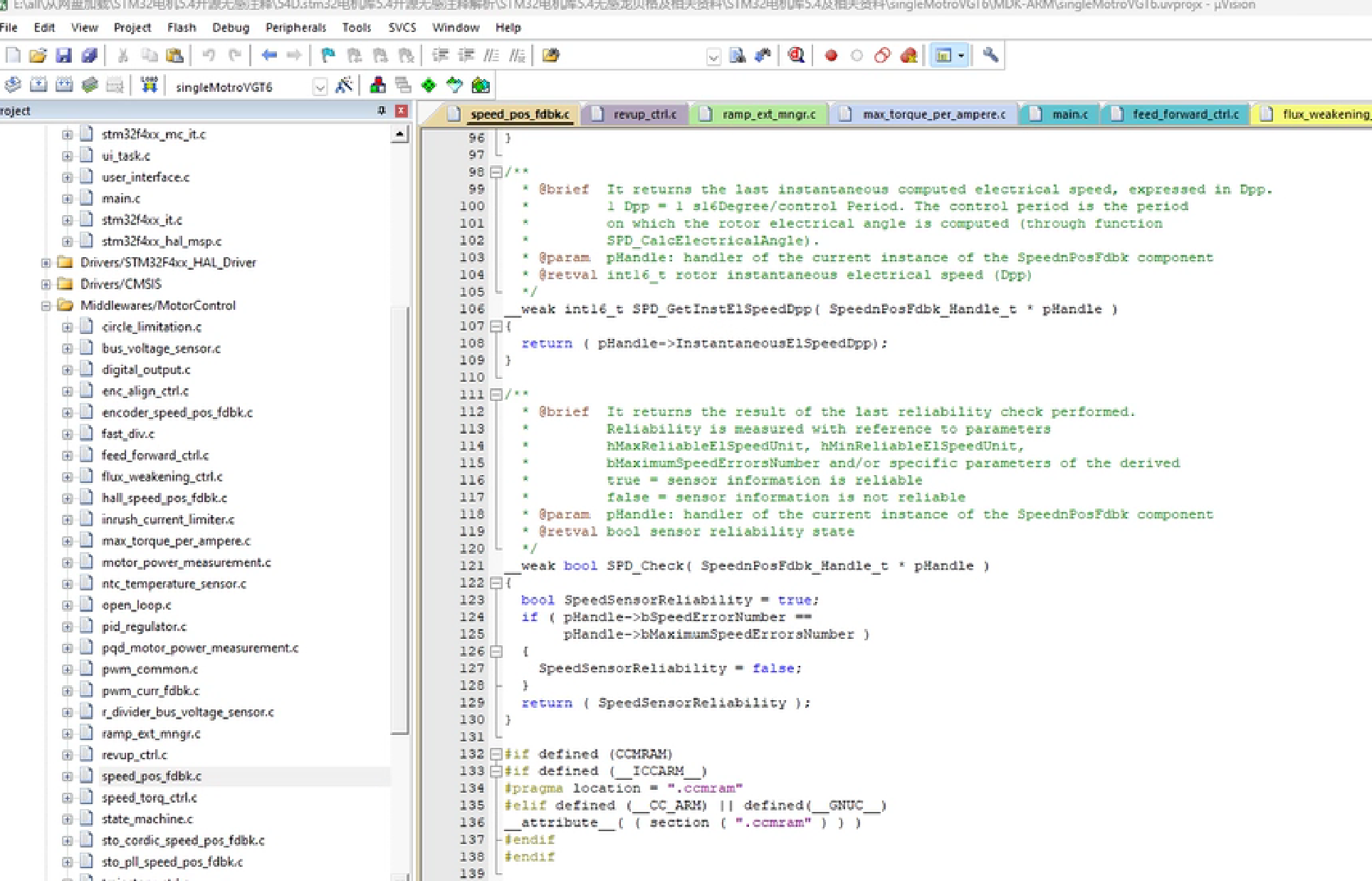Image resolution: width=1372 pixels, height=881 pixels.
Task: Click the Insert Bookmark flag icon
Action: pyautogui.click(x=328, y=56)
